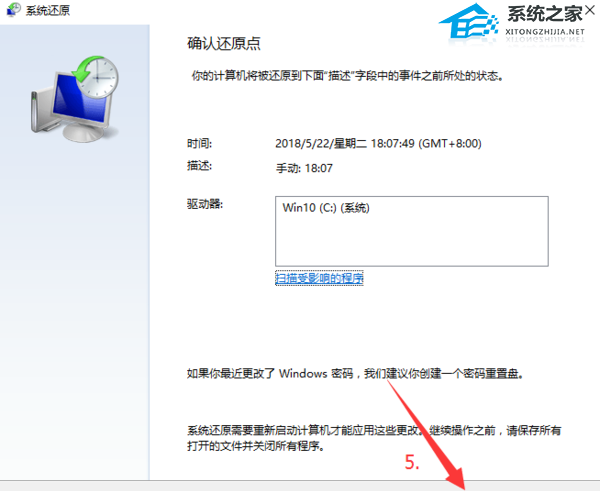Click the 时间 label

click(199, 144)
